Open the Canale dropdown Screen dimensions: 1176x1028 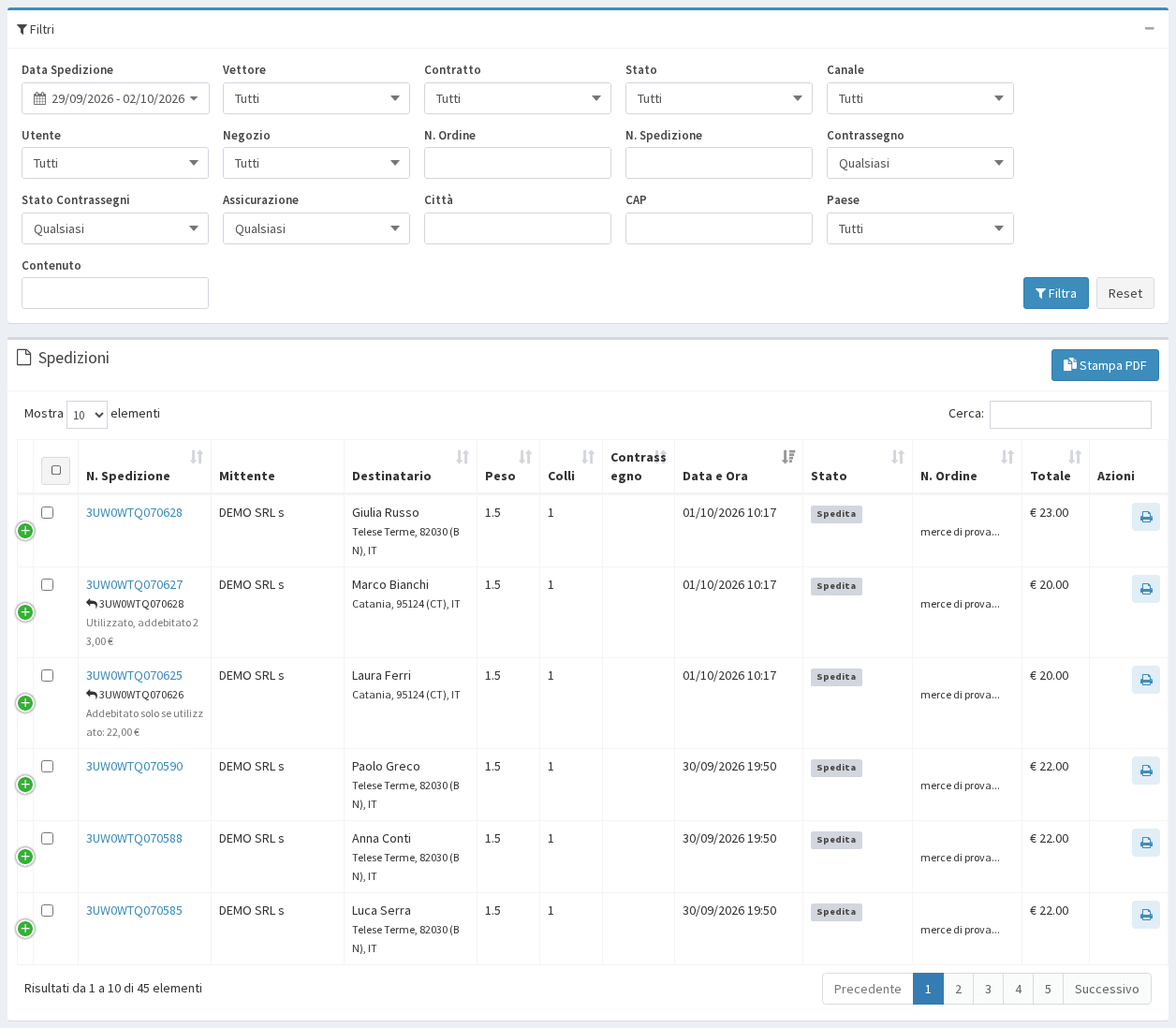[920, 98]
